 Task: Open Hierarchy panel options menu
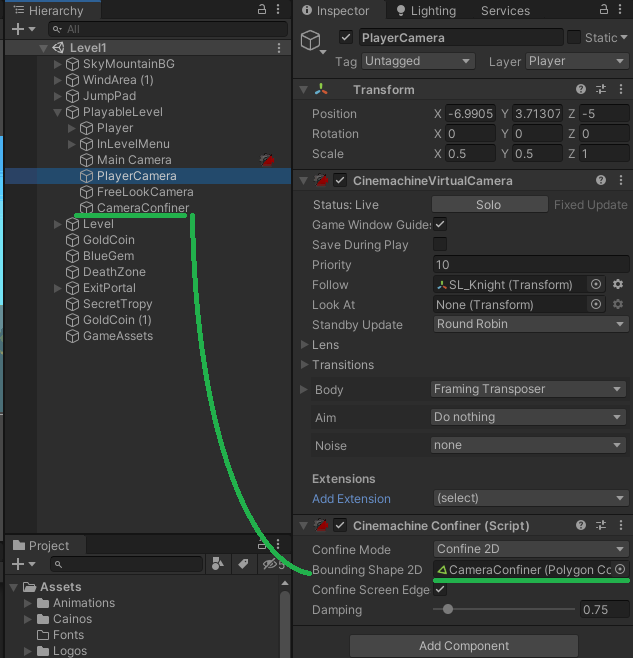278,10
